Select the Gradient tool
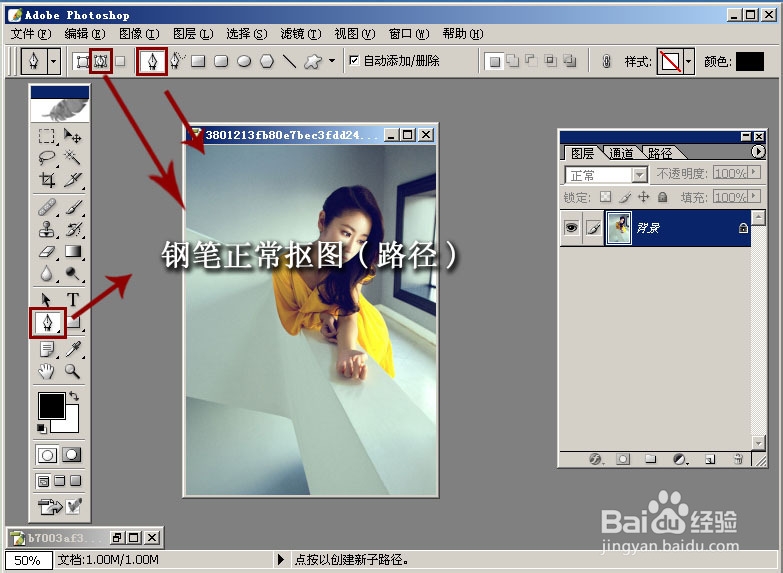783x573 pixels. point(73,251)
